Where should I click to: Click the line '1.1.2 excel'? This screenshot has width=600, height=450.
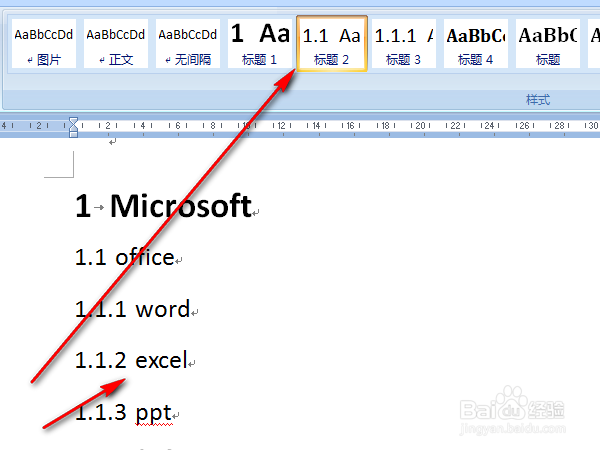click(131, 360)
